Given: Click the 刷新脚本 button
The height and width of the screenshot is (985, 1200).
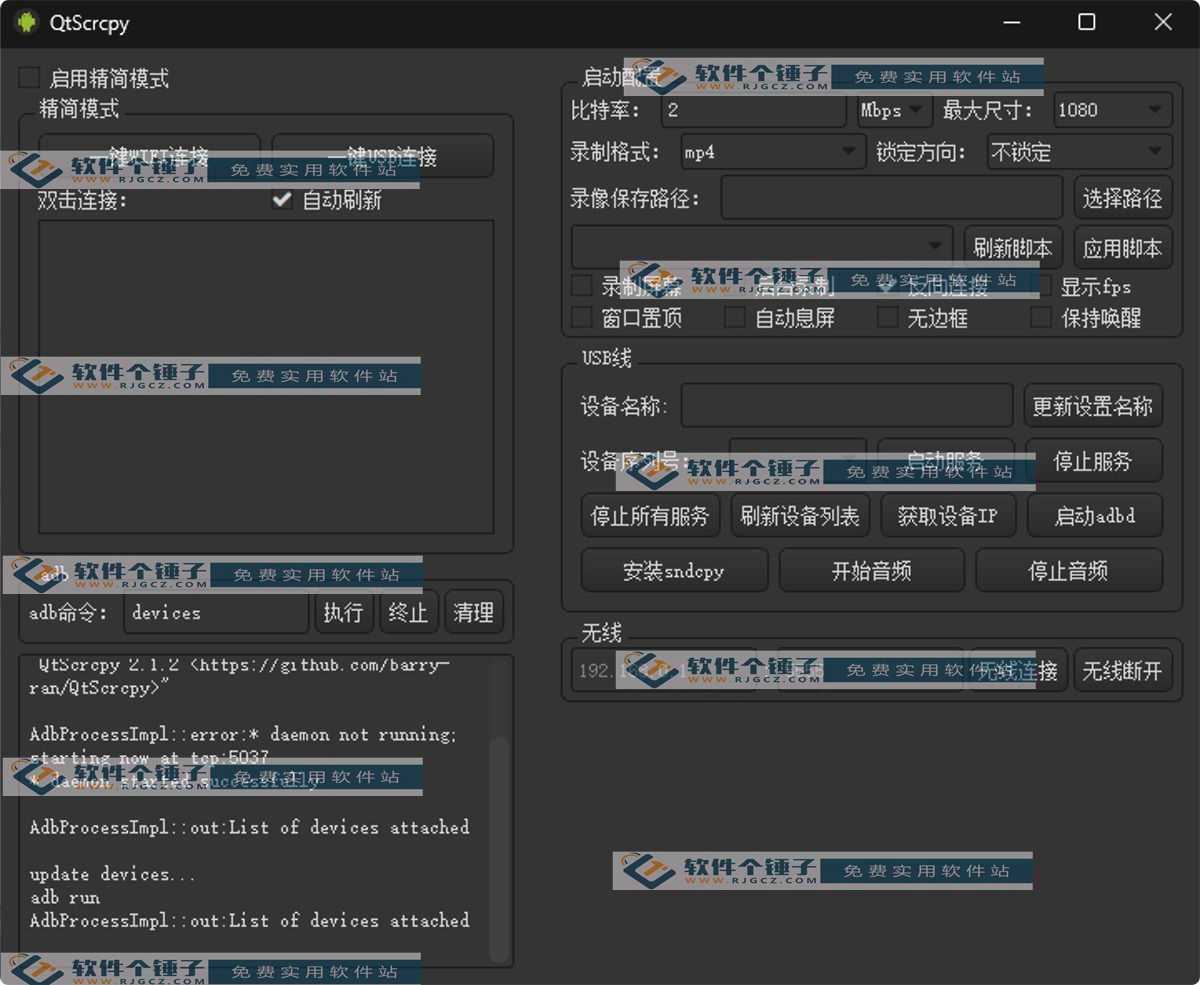Looking at the screenshot, I should click(x=1013, y=247).
